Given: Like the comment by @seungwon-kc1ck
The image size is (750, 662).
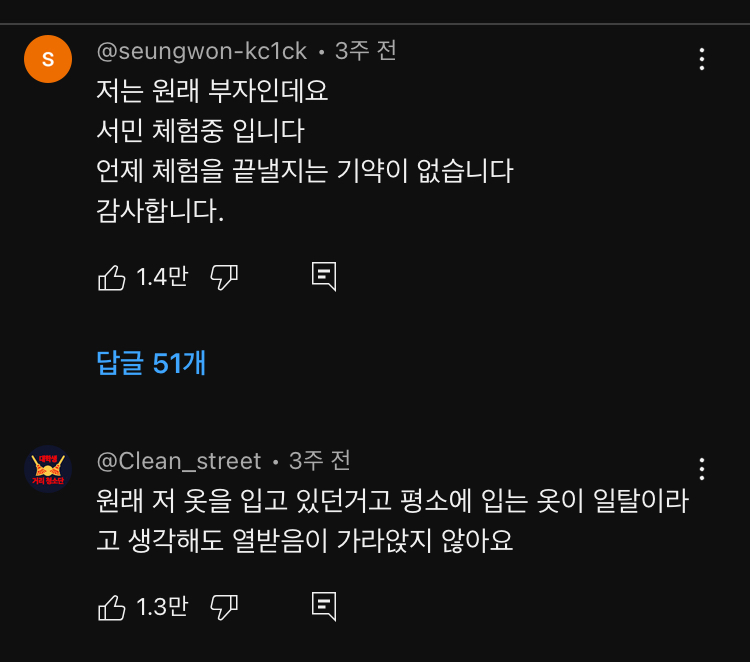Looking at the screenshot, I should pos(112,277).
